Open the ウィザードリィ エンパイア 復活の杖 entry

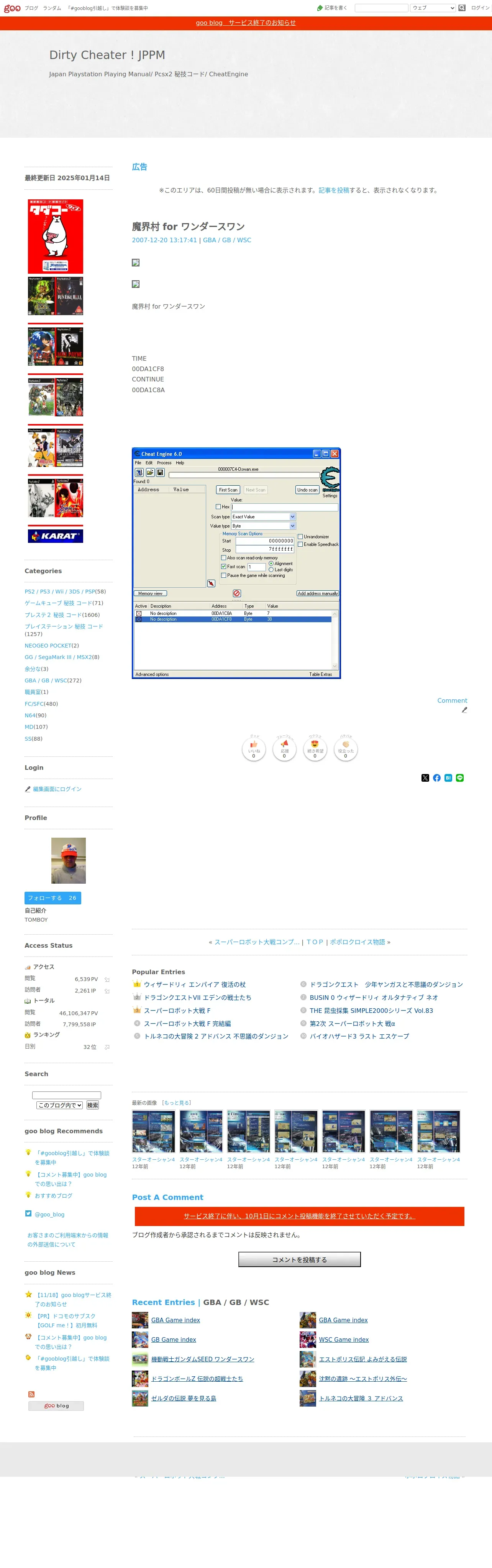195,984
